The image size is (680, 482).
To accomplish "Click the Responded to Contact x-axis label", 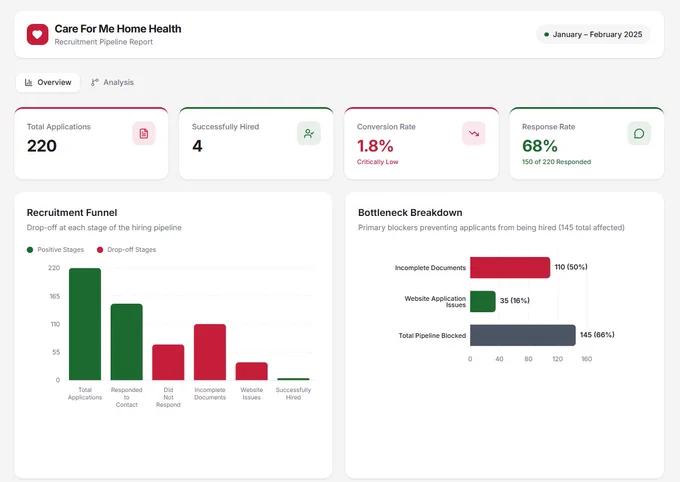I will pyautogui.click(x=127, y=397).
